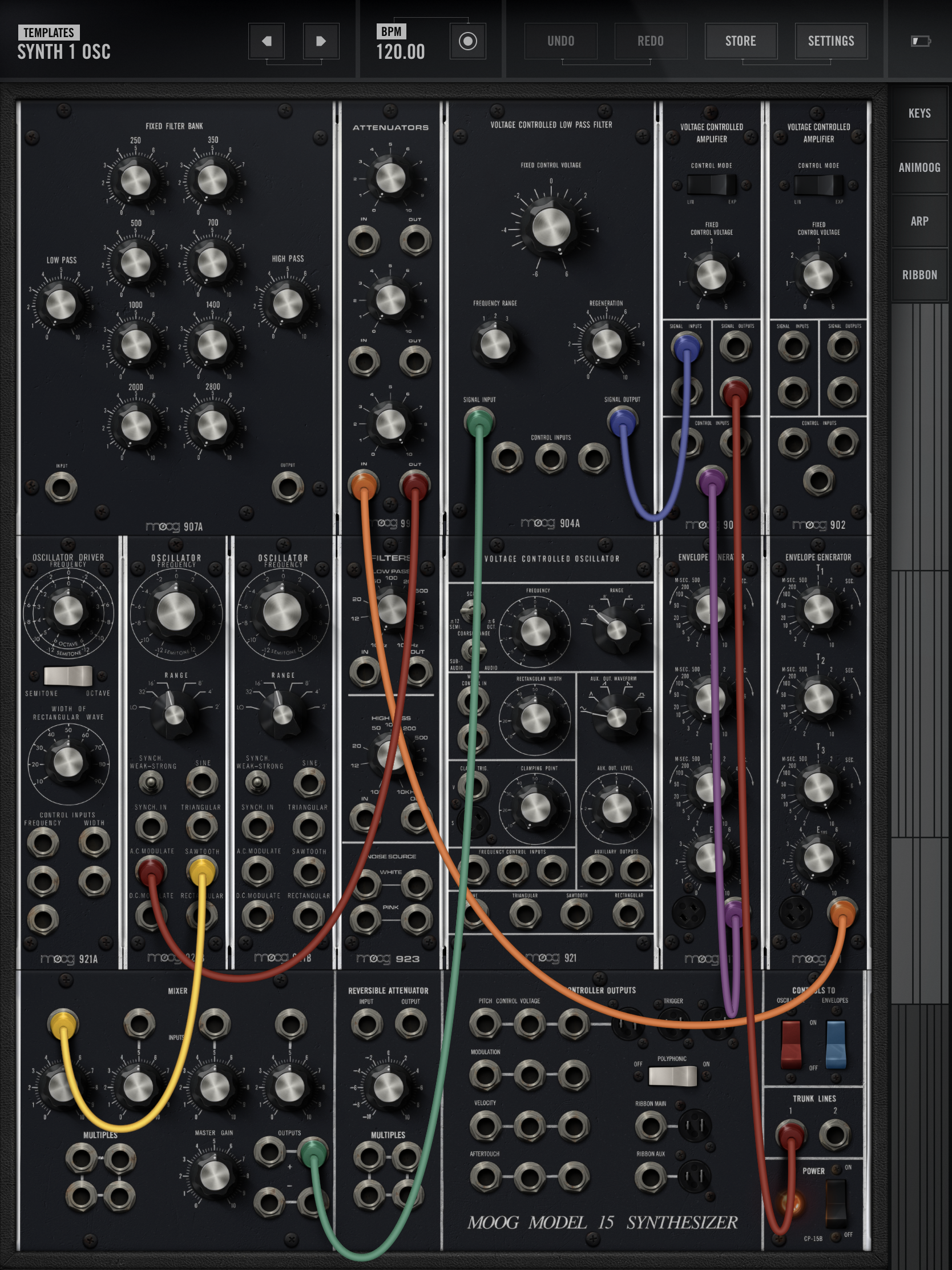Click the reversible attenuator output jack
Image resolution: width=952 pixels, height=1270 pixels.
point(410,1024)
